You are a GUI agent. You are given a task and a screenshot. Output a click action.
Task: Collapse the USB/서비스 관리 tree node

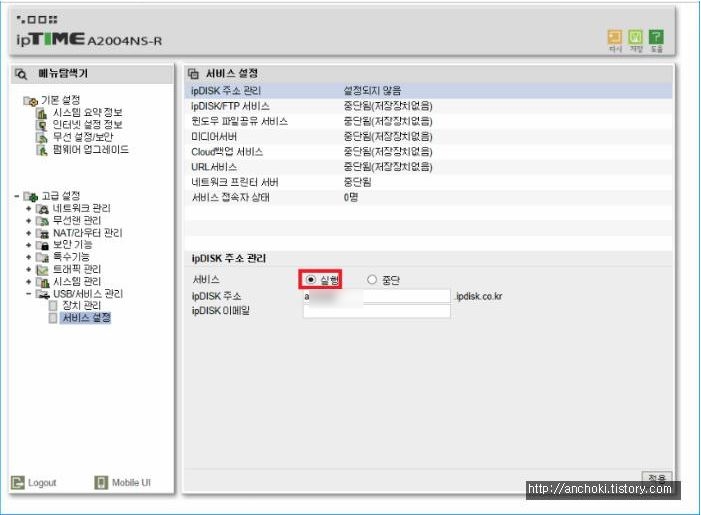coord(29,294)
